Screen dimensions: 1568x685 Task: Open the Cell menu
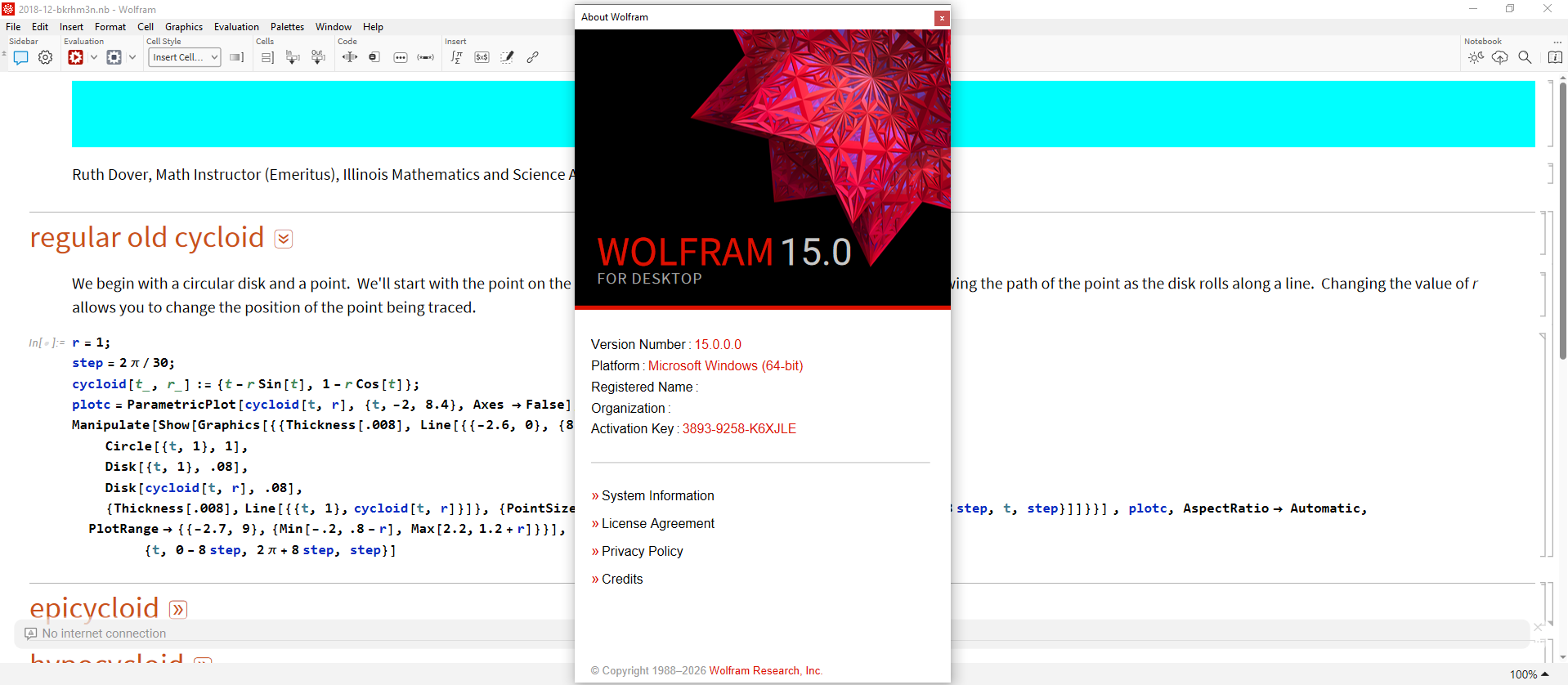tap(146, 27)
